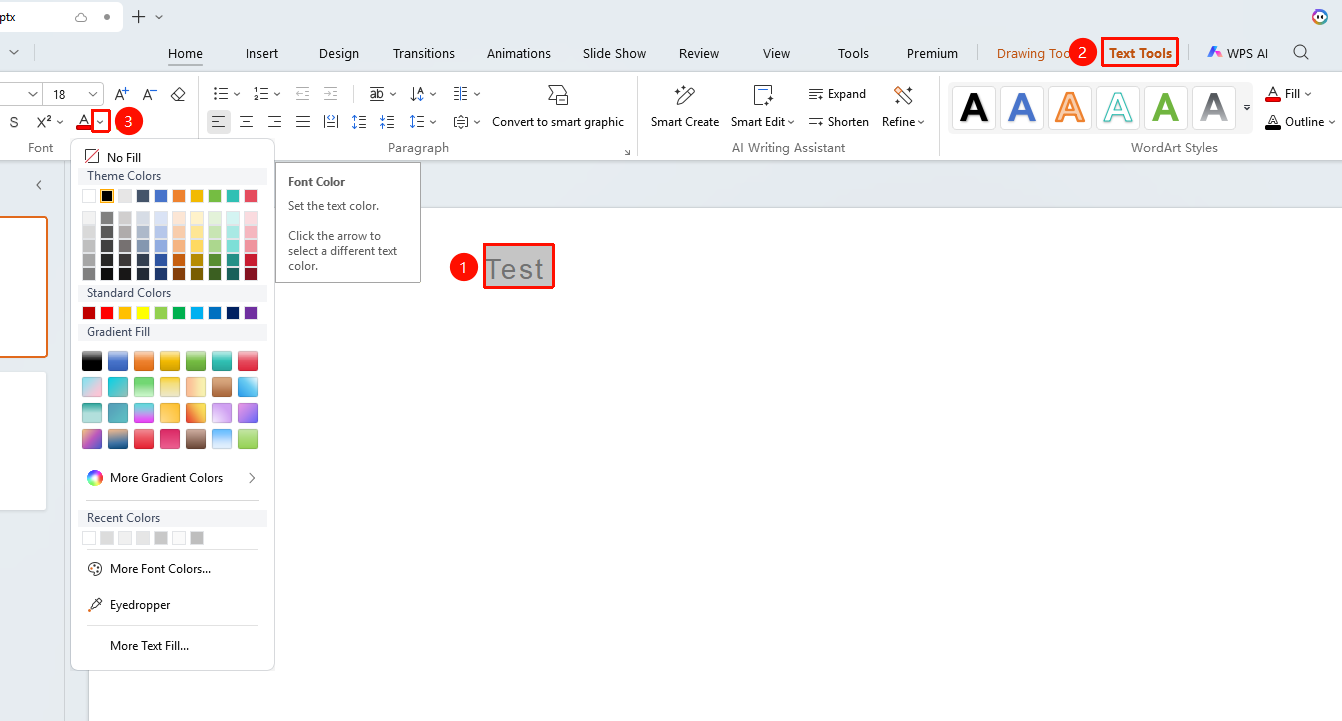Toggle align left paragraph button

click(219, 122)
